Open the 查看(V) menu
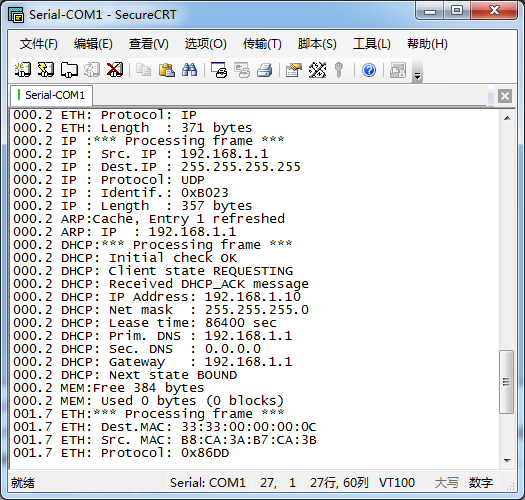Image resolution: width=525 pixels, height=500 pixels. tap(149, 44)
